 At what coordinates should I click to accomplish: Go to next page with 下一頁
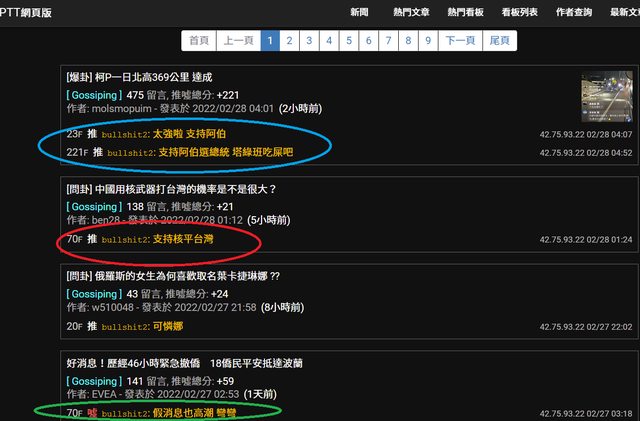pyautogui.click(x=460, y=41)
